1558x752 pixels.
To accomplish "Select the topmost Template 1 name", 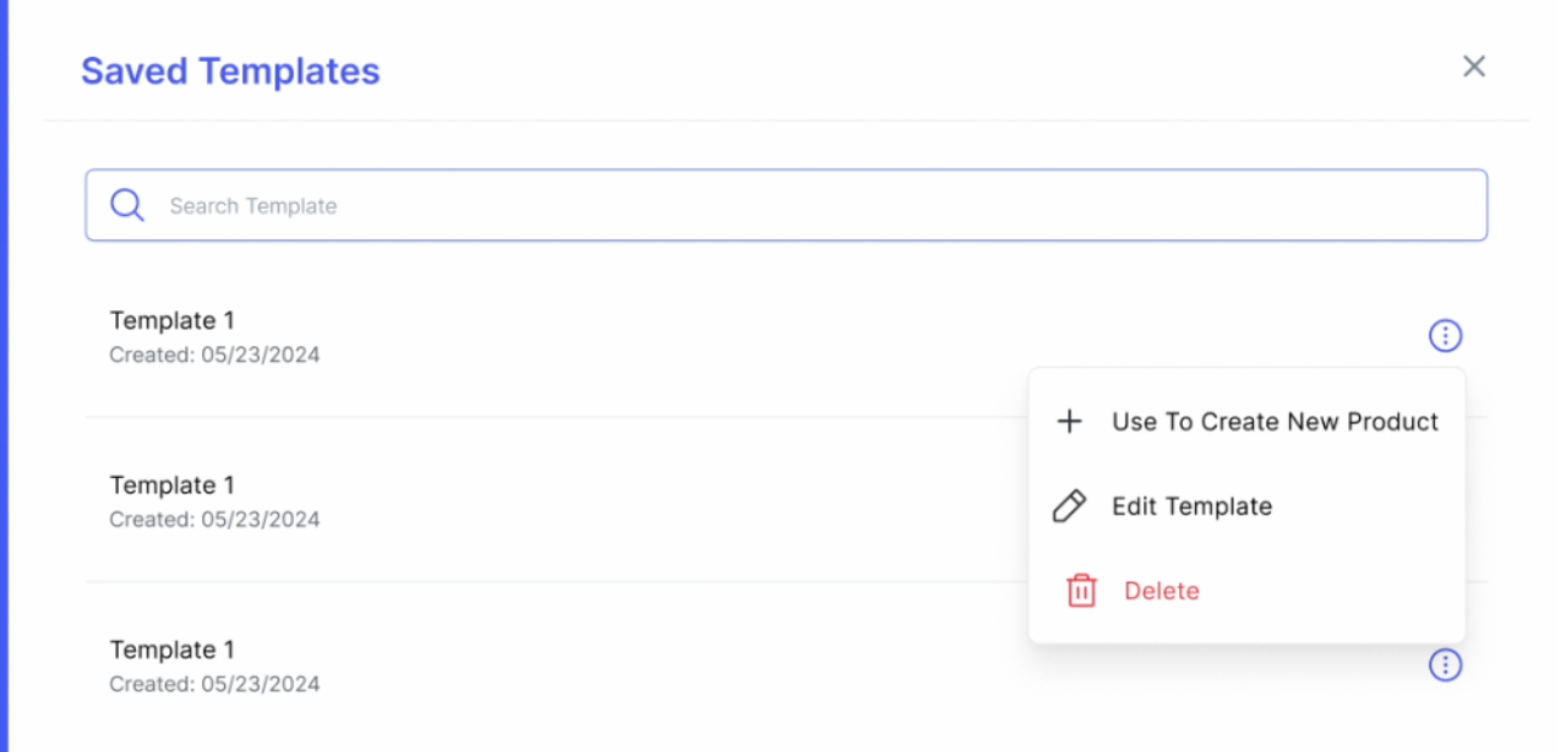I will (172, 321).
